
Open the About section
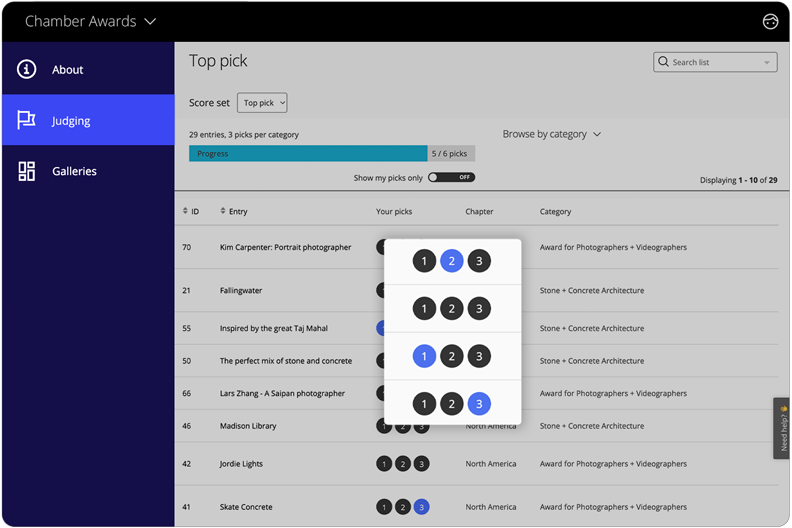click(x=88, y=69)
